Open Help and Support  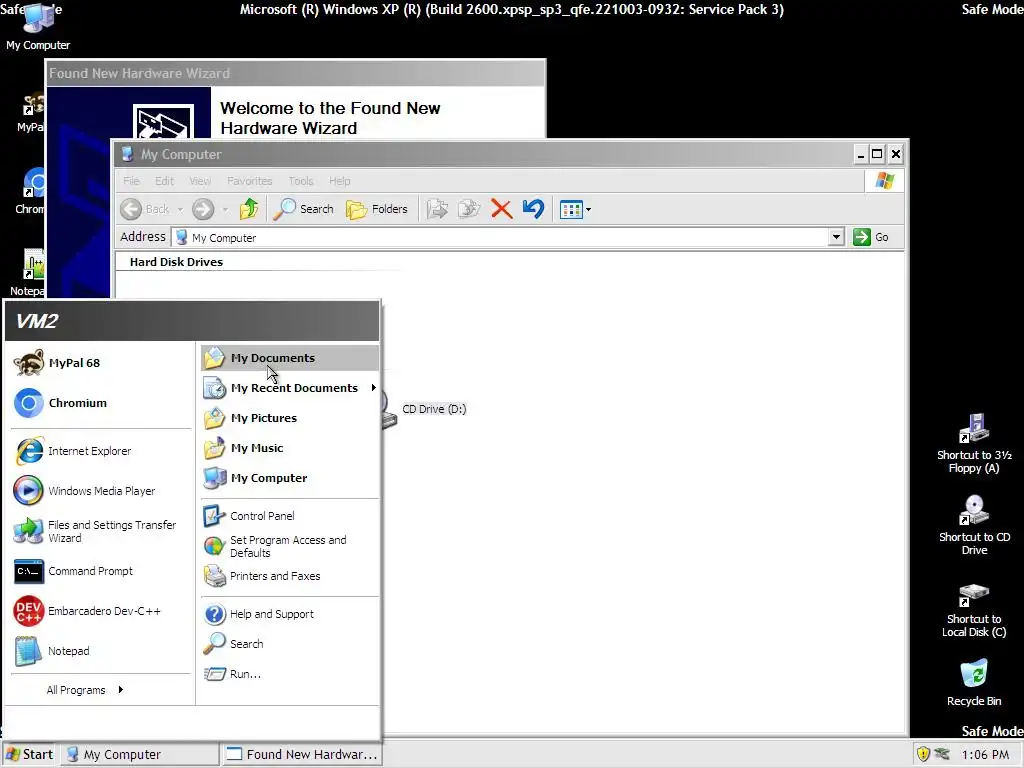(289, 614)
